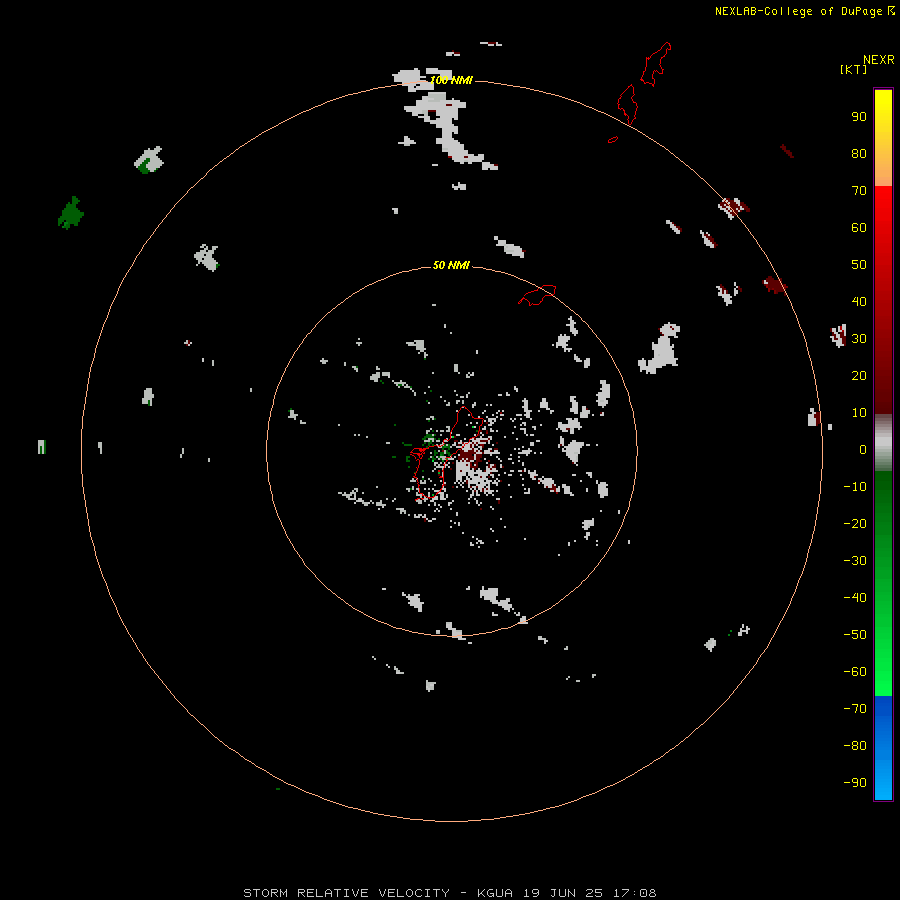Pick the yellow band atop the color bar

click(x=883, y=138)
